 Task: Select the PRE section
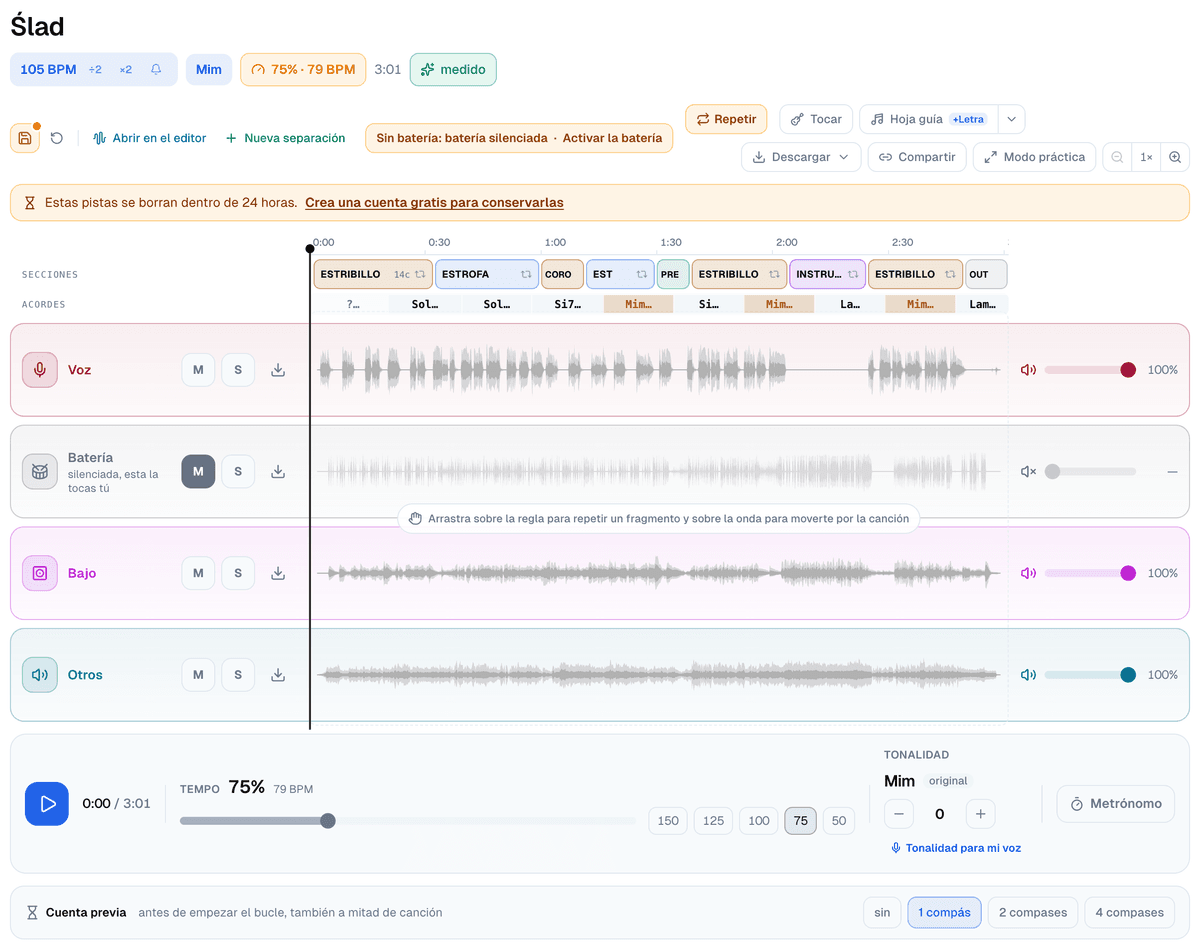click(x=673, y=274)
